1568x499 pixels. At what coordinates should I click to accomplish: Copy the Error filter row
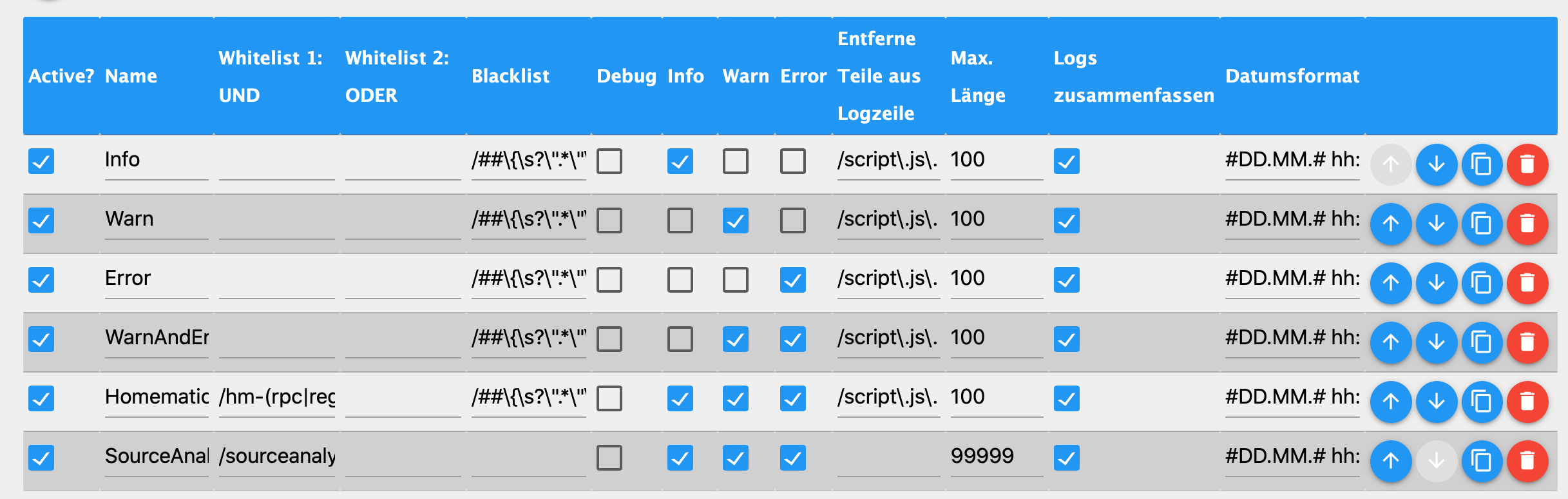pyautogui.click(x=1482, y=283)
